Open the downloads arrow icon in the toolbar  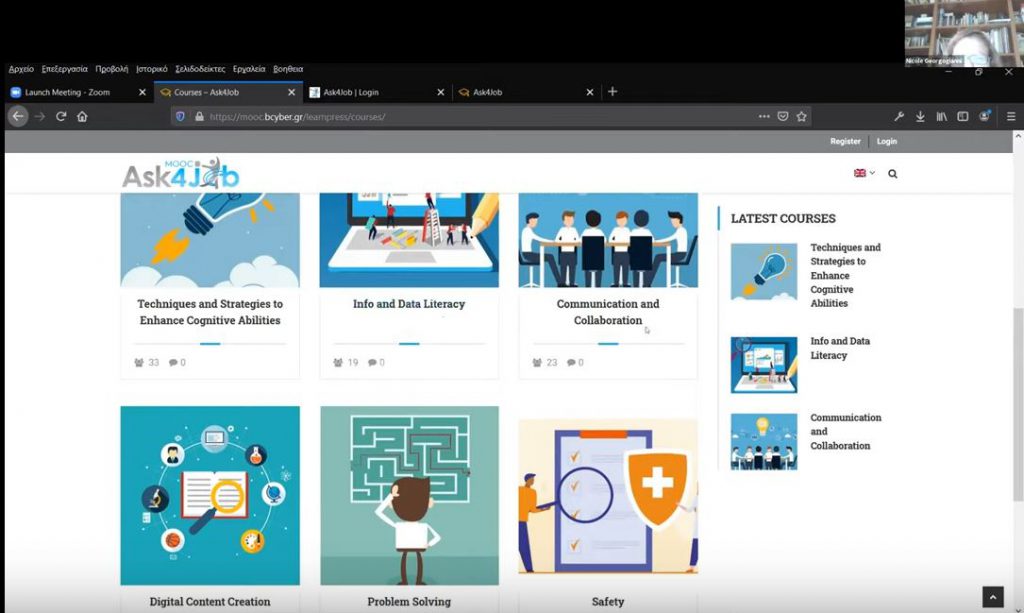point(920,116)
